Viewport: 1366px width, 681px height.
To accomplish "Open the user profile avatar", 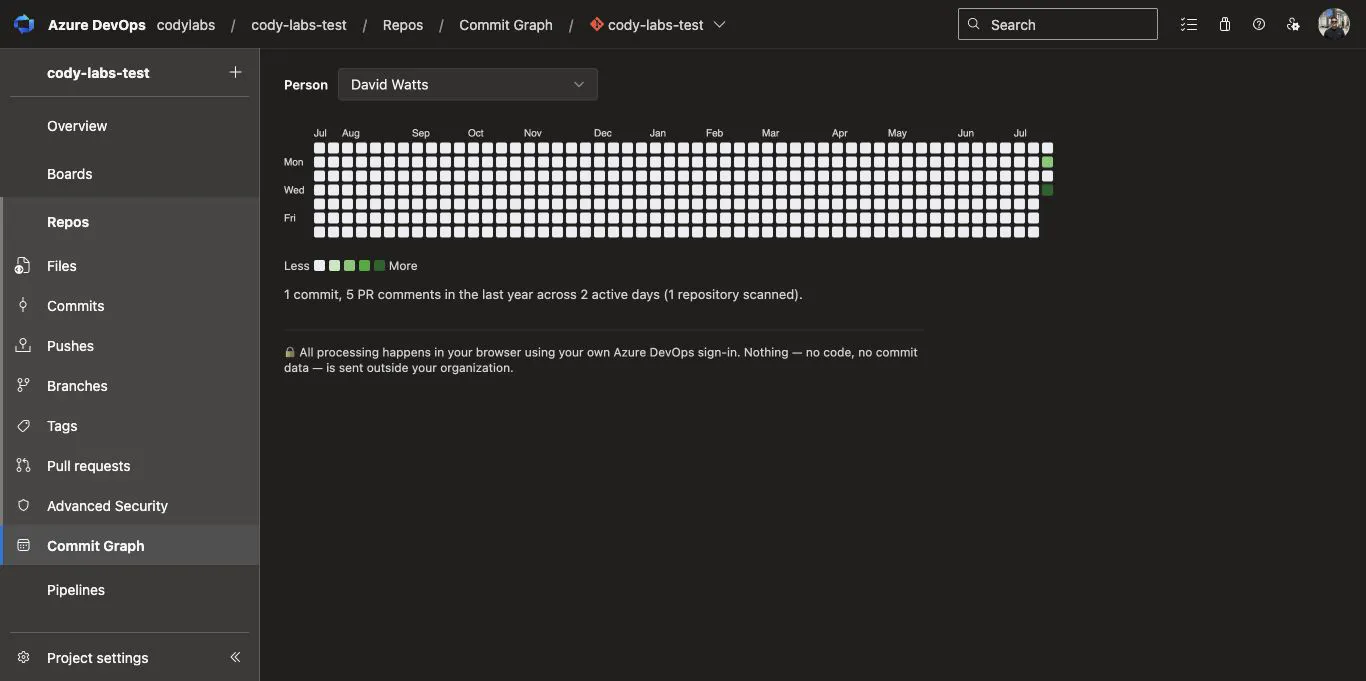I will (x=1334, y=24).
